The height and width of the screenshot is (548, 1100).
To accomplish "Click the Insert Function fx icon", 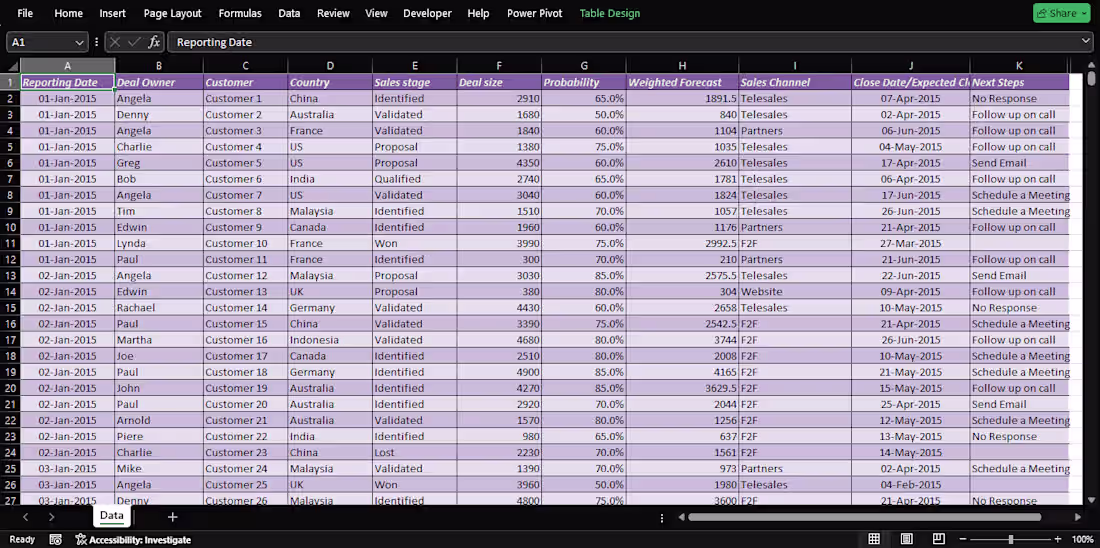I will [154, 42].
